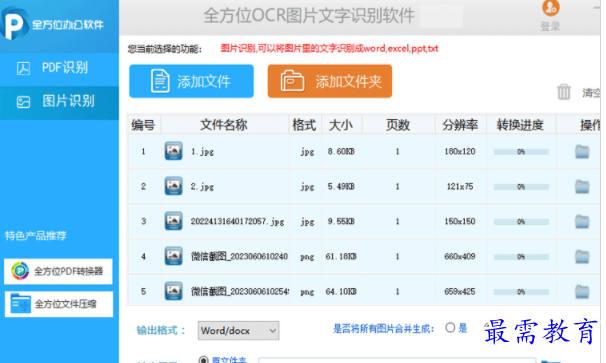Click the progress bar of 1.jpg
The height and width of the screenshot is (363, 606).
point(521,152)
